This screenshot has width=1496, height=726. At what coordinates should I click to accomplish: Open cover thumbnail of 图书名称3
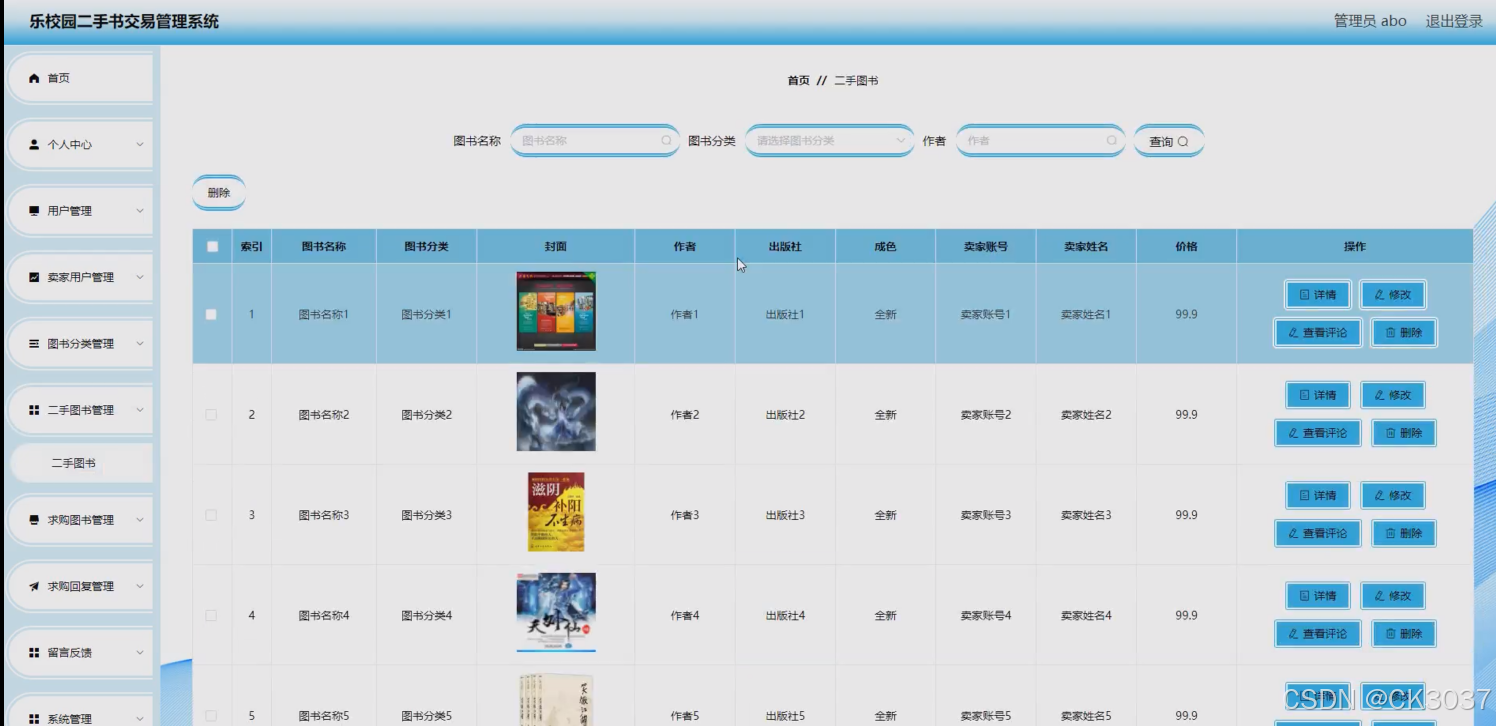tap(556, 512)
